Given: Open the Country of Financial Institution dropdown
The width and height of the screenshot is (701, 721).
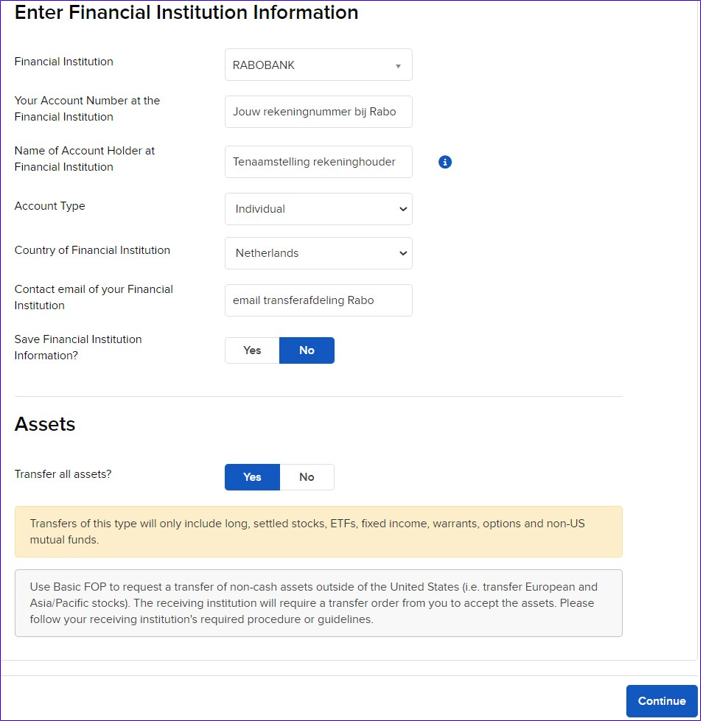Looking at the screenshot, I should 318,253.
